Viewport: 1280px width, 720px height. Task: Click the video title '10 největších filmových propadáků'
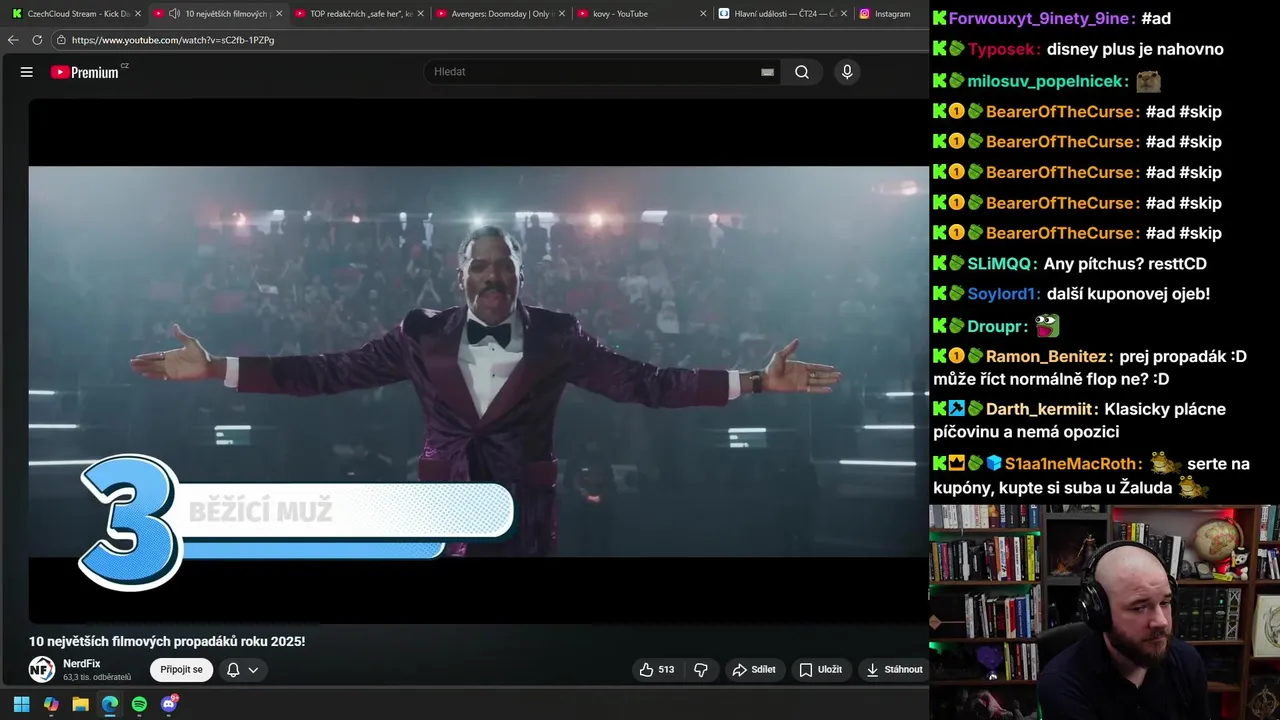coord(167,642)
